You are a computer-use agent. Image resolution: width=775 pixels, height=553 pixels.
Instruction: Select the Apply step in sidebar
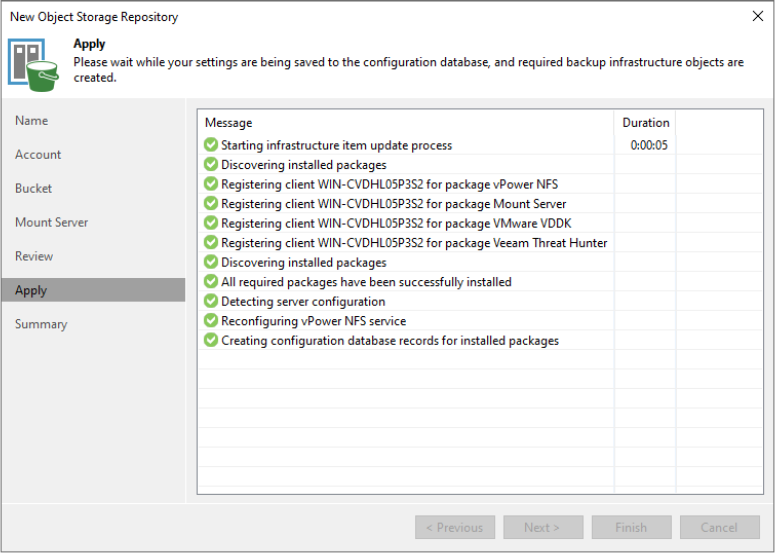[93, 290]
